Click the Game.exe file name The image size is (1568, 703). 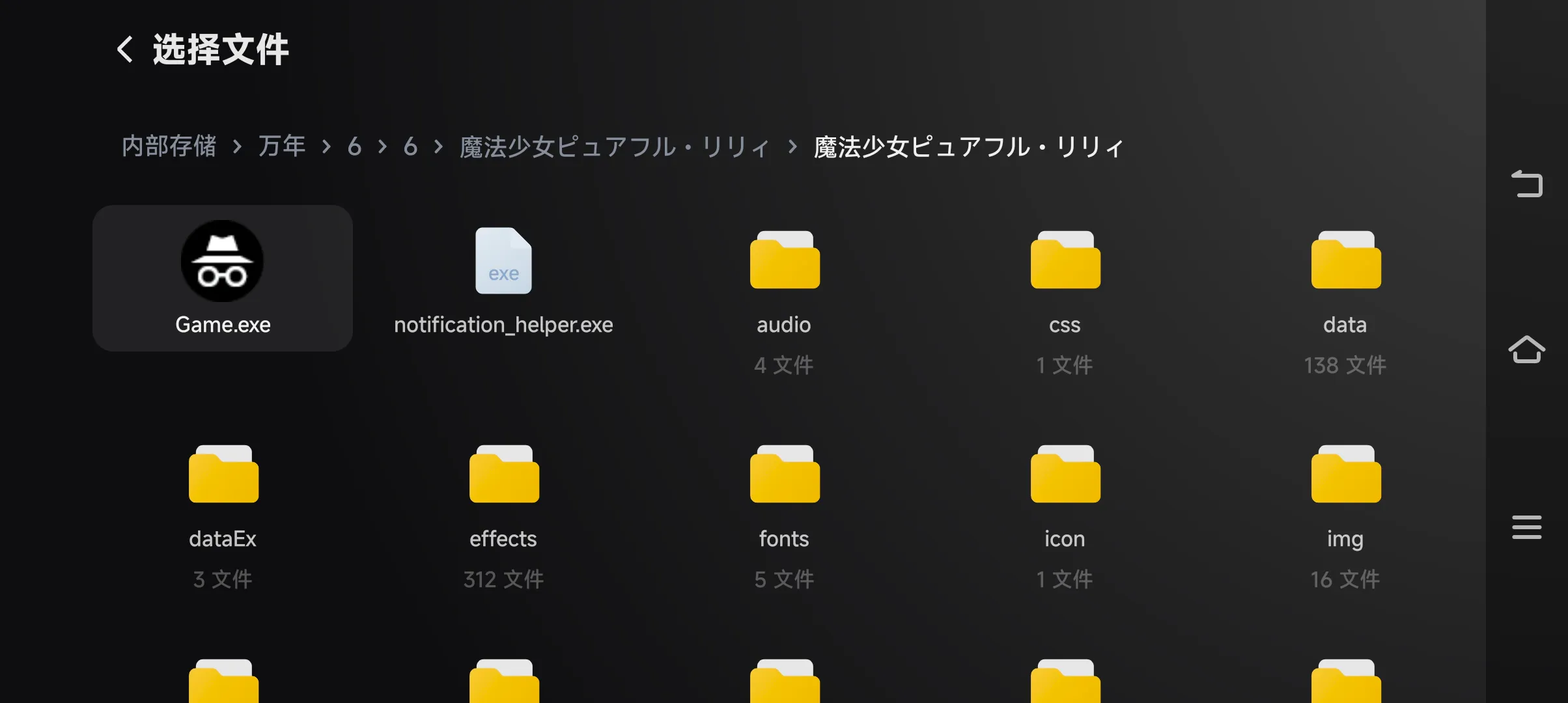pyautogui.click(x=223, y=325)
